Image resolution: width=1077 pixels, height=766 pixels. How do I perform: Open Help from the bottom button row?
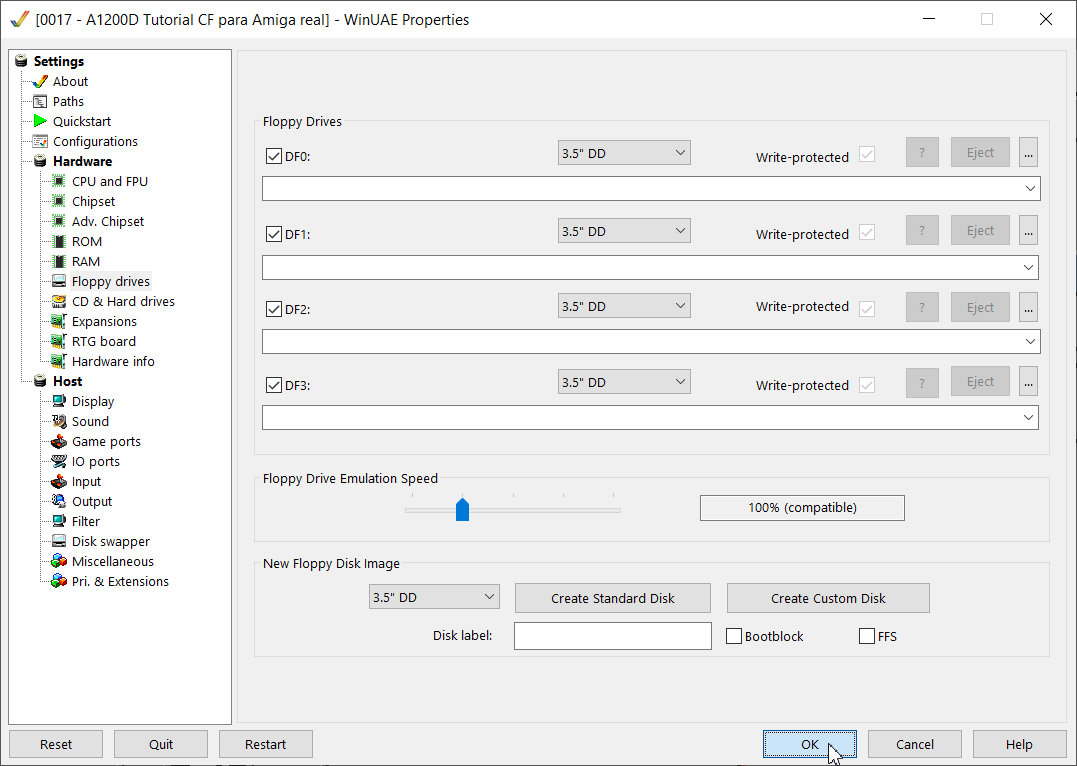coord(1019,744)
